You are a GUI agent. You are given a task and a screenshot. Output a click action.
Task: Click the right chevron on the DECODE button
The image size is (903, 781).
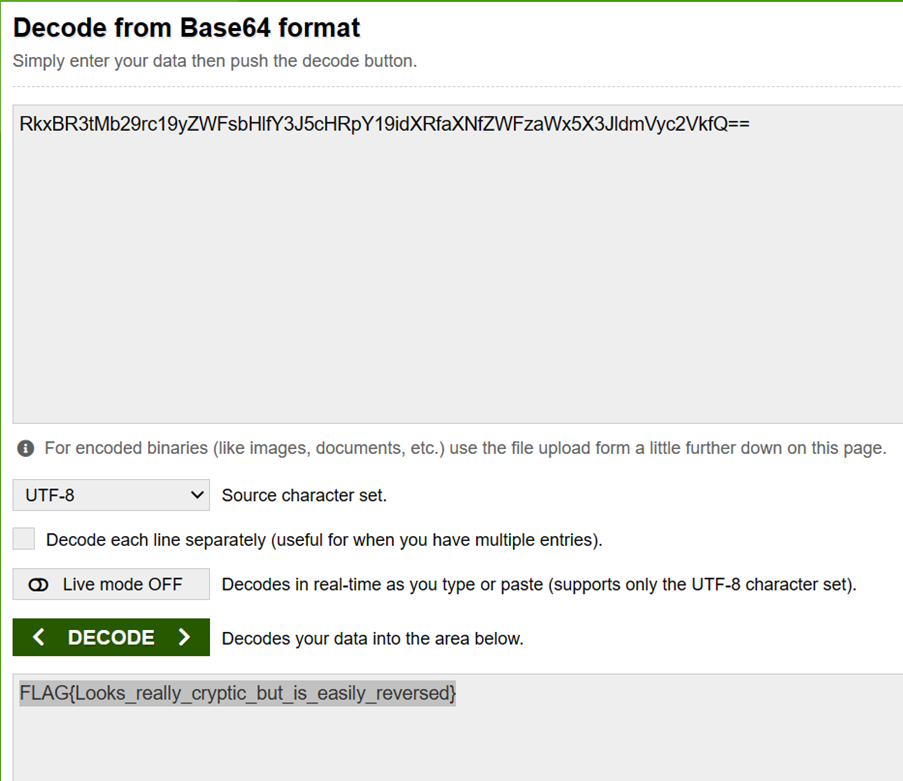(x=184, y=638)
